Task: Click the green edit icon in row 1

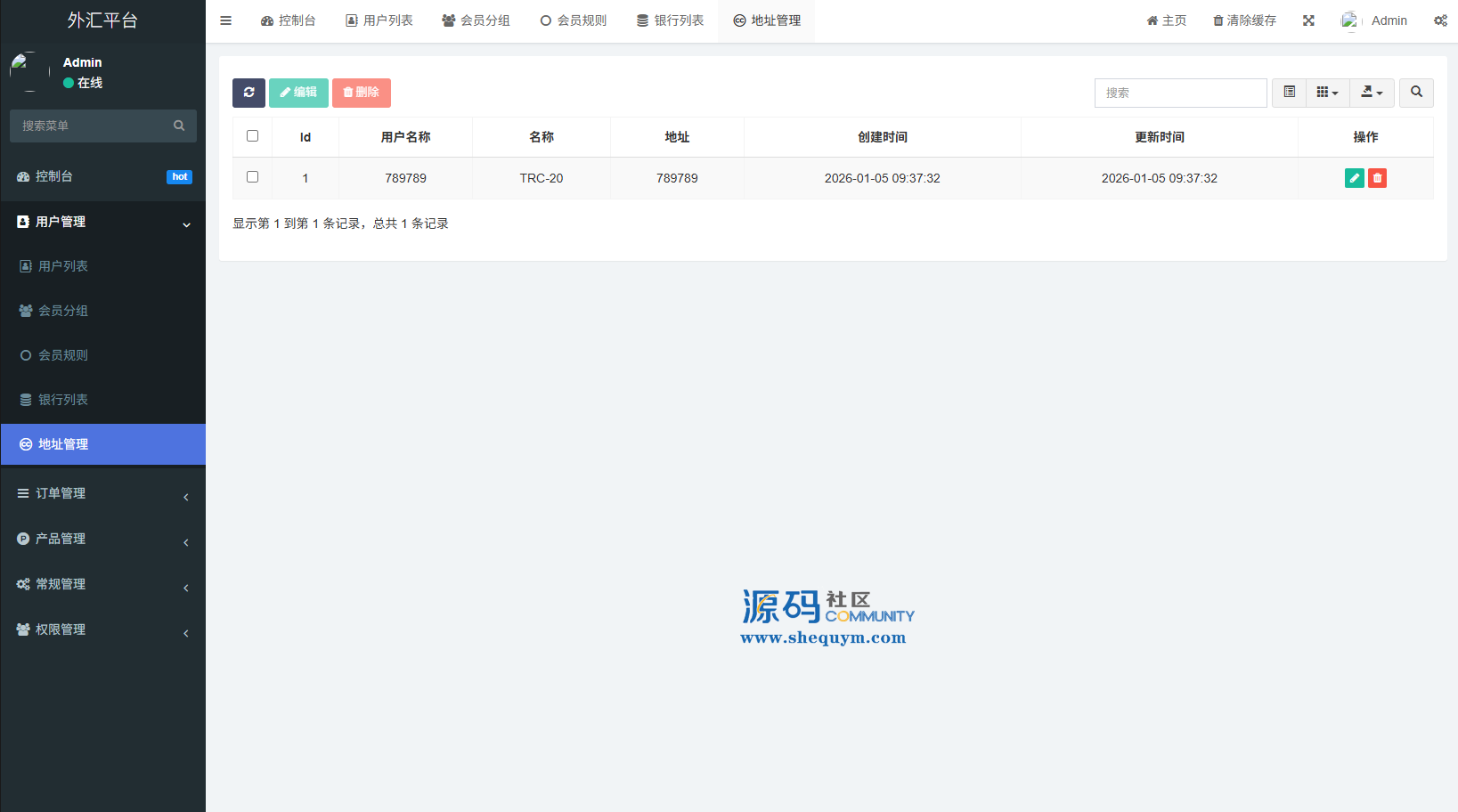Action: 1354,178
